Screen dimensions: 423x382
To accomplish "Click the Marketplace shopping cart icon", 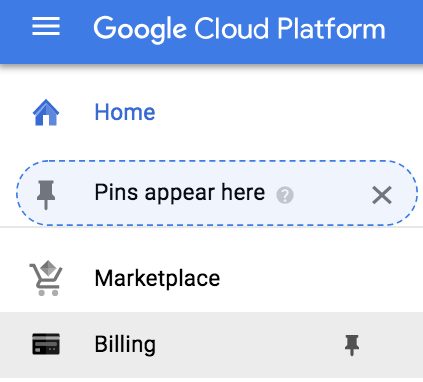I will tap(46, 278).
